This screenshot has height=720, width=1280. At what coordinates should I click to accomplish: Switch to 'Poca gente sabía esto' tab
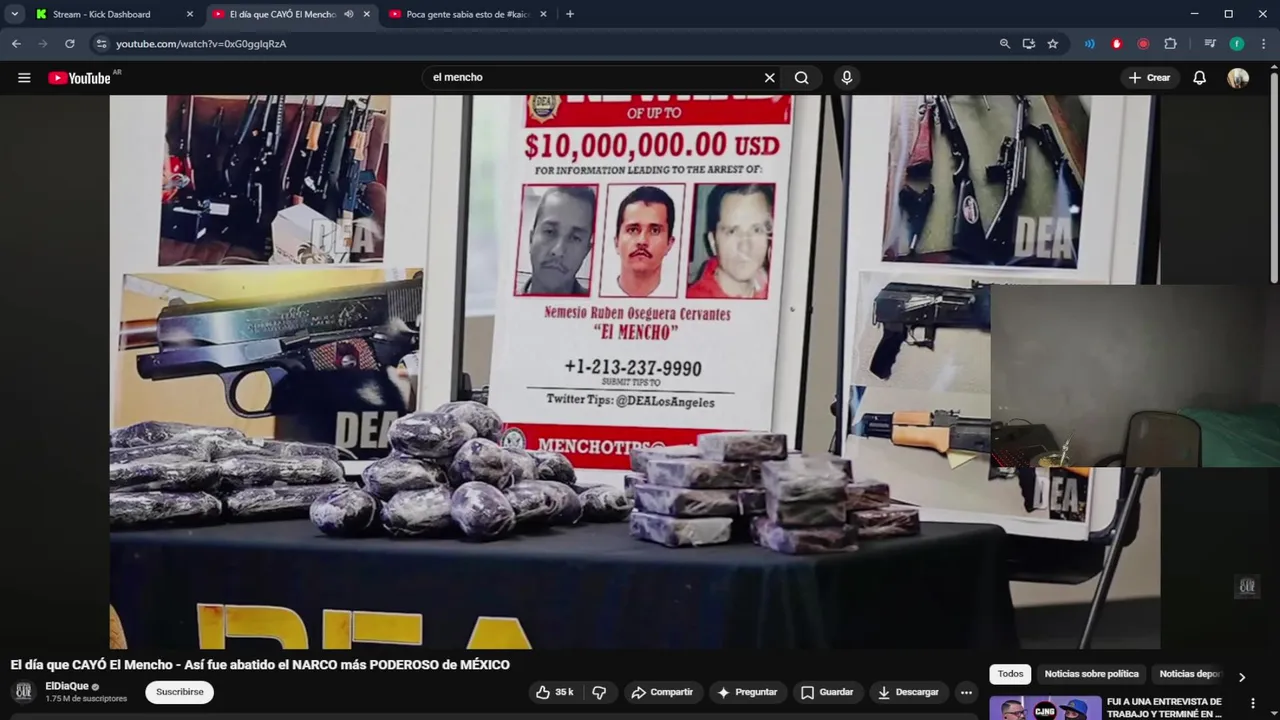point(468,14)
